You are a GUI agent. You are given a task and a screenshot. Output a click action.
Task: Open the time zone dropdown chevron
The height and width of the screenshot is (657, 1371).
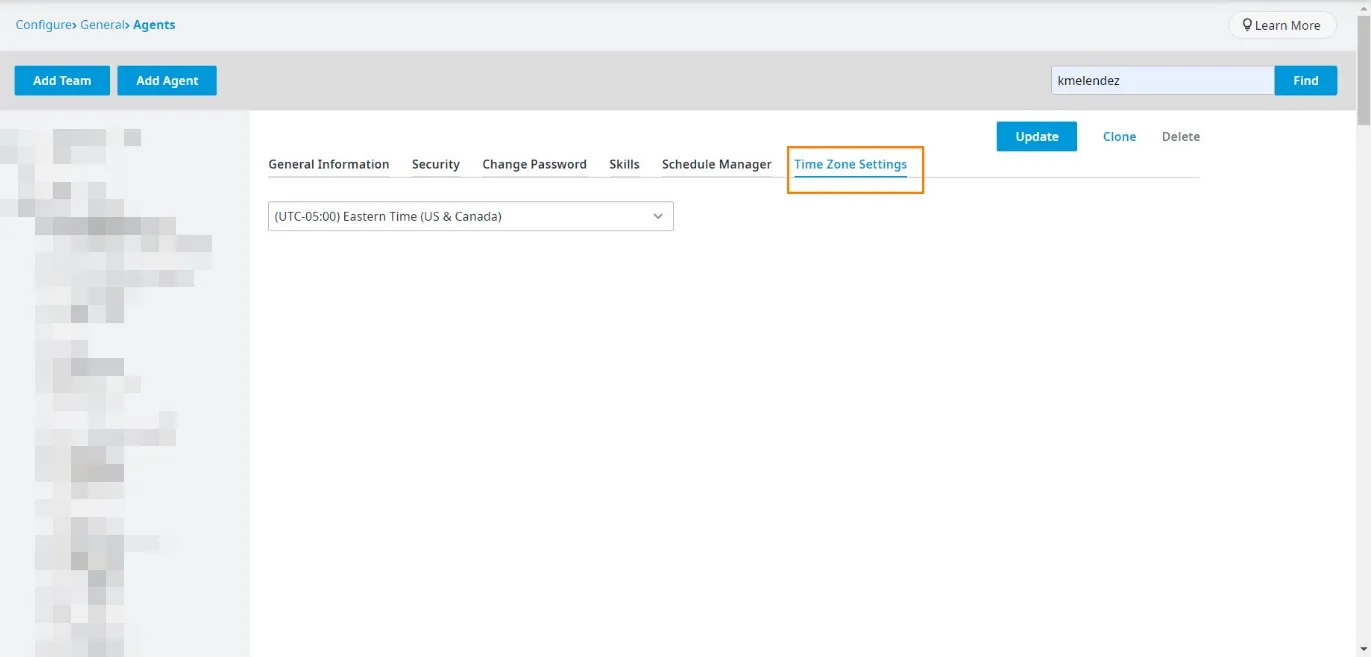[658, 216]
